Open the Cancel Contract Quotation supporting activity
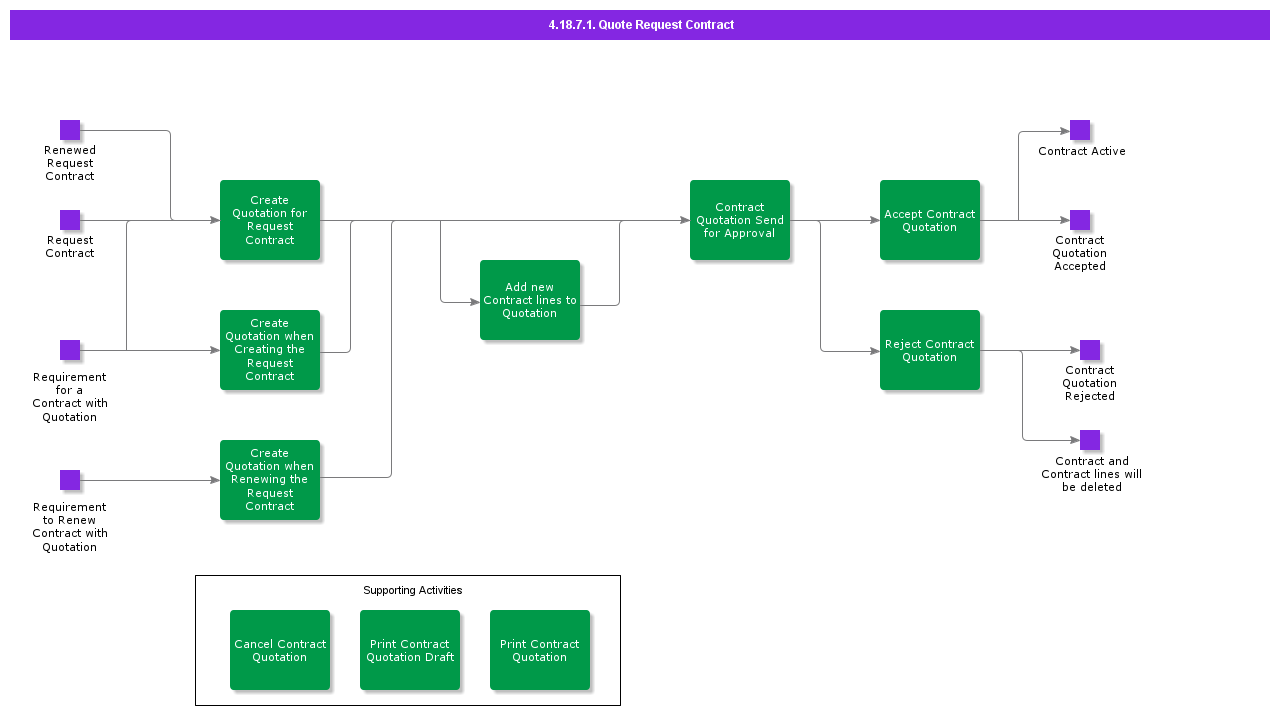The image size is (1280, 715). point(280,650)
